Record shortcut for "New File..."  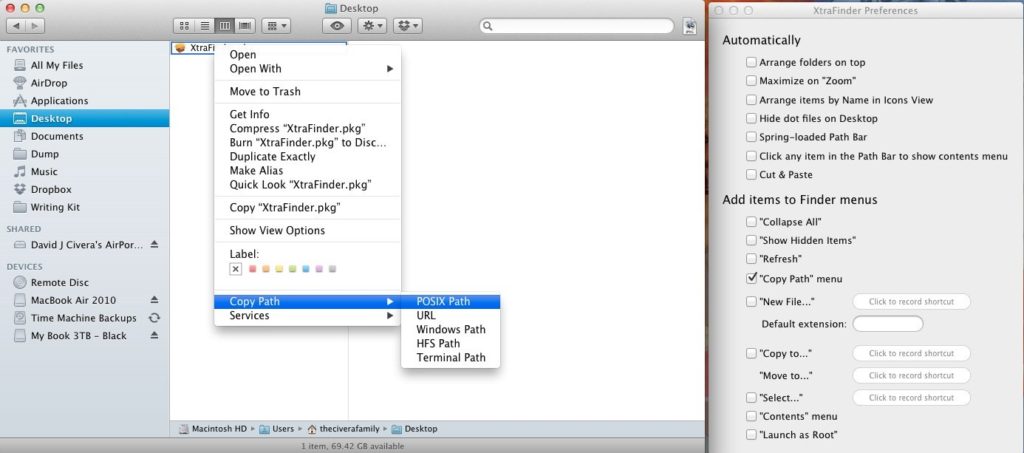911,302
